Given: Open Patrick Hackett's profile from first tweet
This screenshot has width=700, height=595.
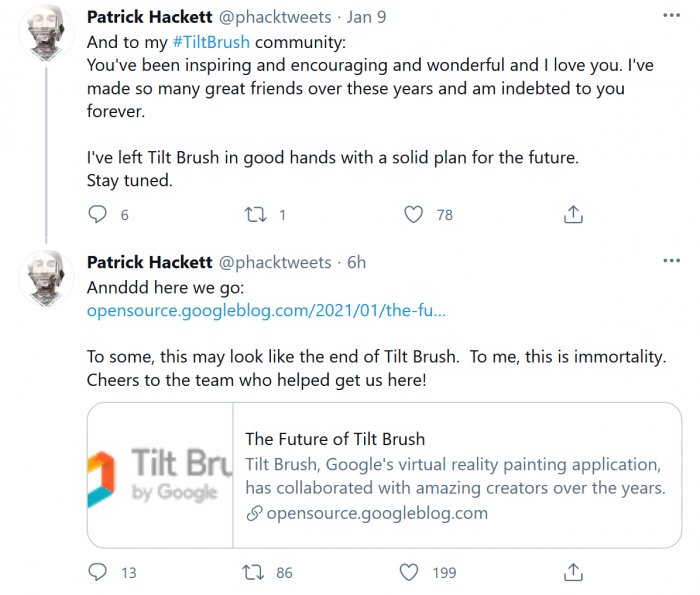Looking at the screenshot, I should [149, 17].
